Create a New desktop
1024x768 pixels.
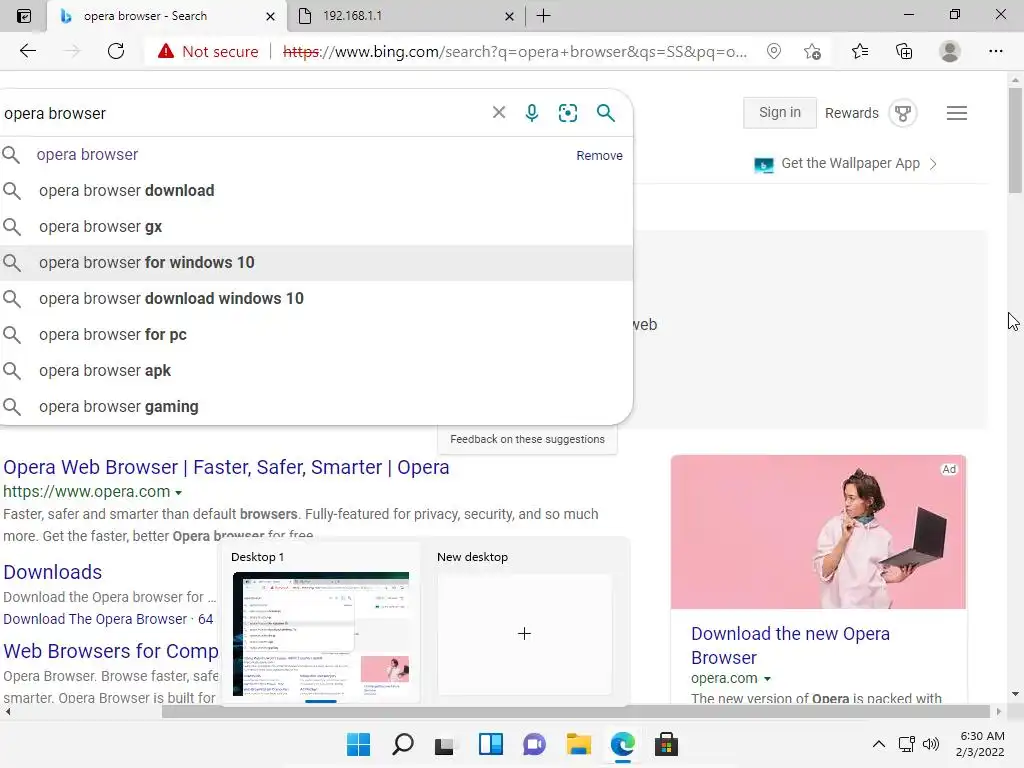click(524, 633)
